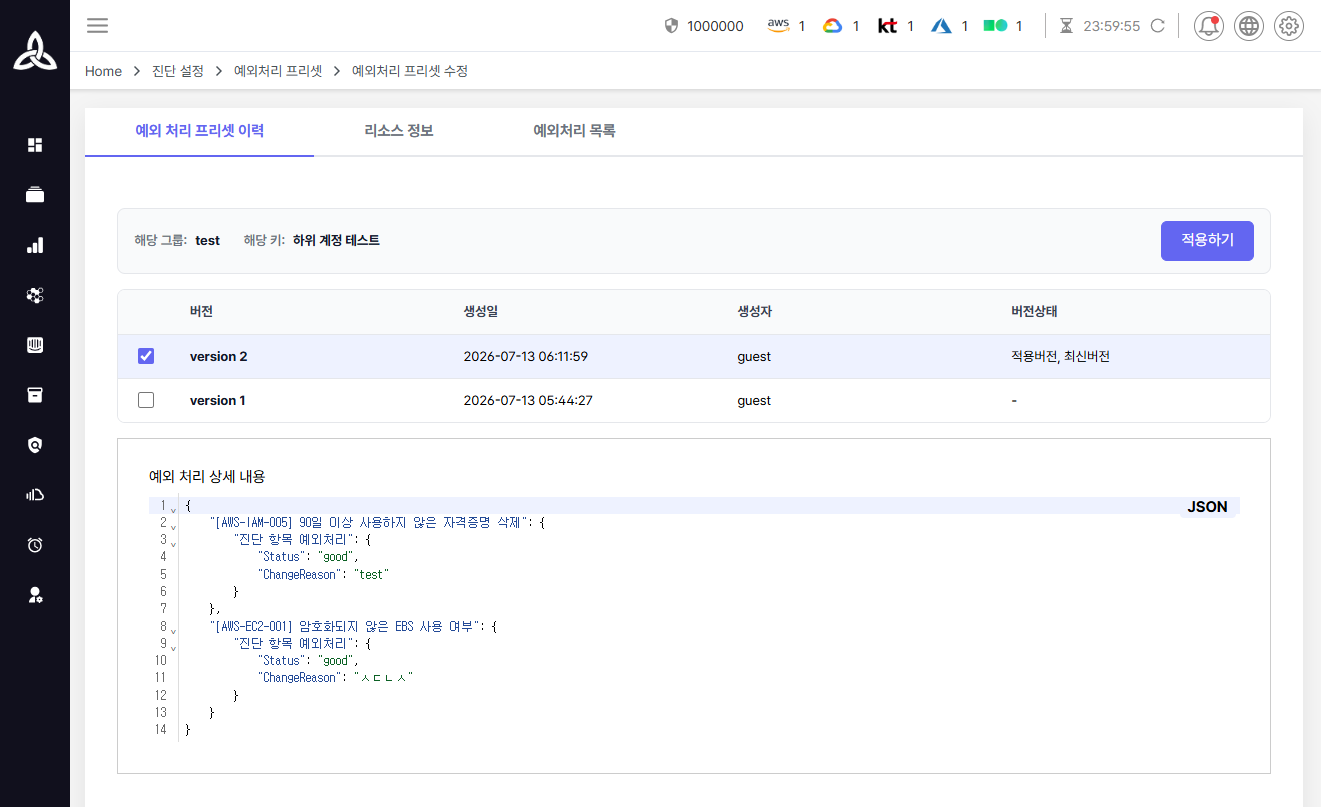Click the date 2026-07-13 05:44:27

pos(526,400)
